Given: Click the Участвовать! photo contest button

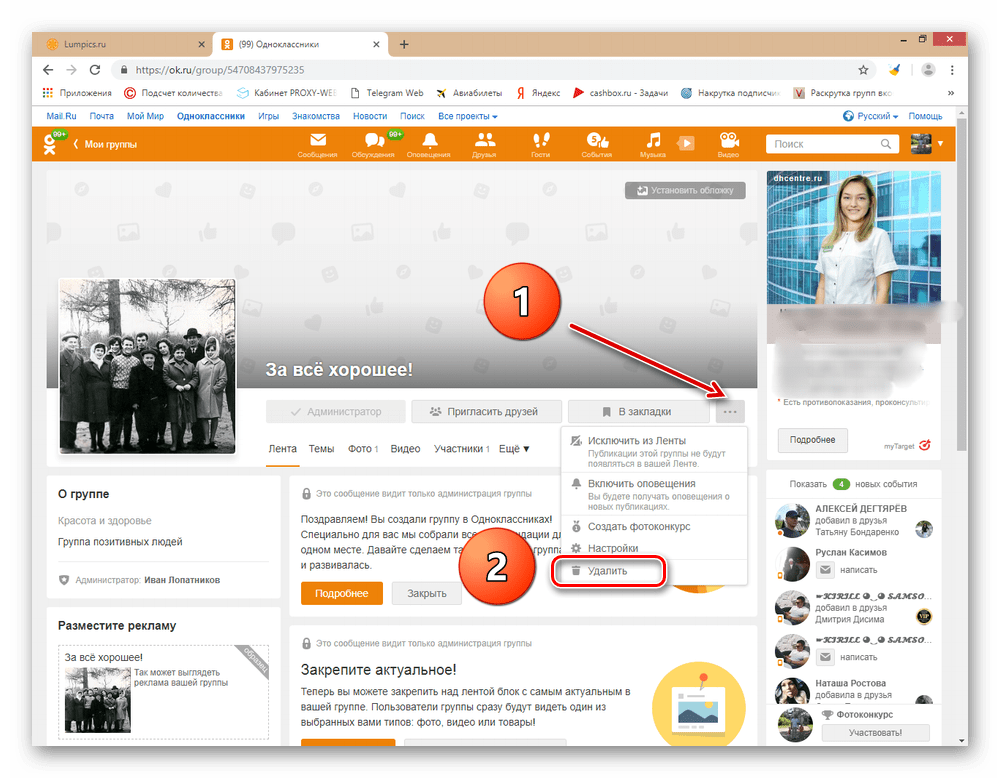Looking at the screenshot, I should (875, 733).
